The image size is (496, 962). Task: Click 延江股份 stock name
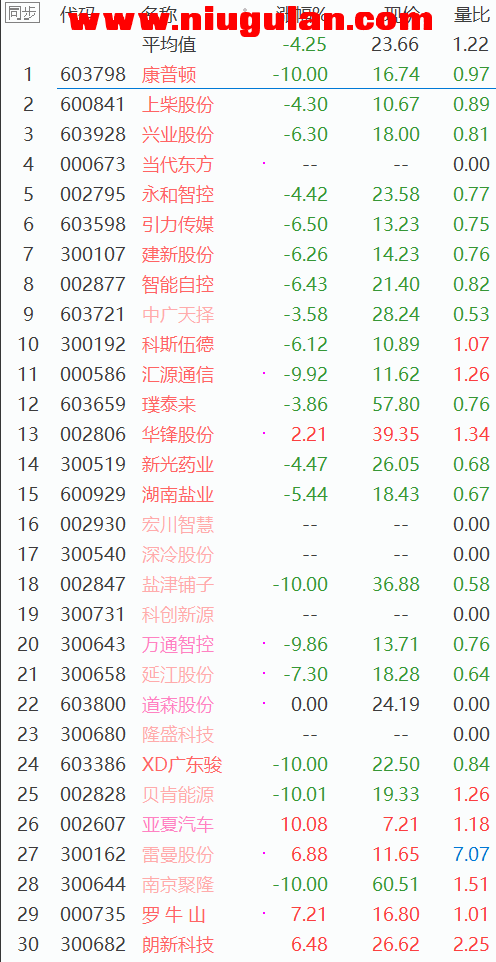(177, 675)
